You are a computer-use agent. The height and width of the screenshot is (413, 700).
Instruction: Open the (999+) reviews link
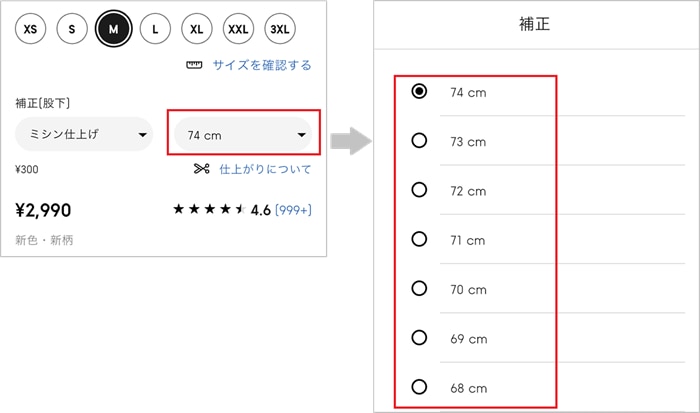coord(293,209)
